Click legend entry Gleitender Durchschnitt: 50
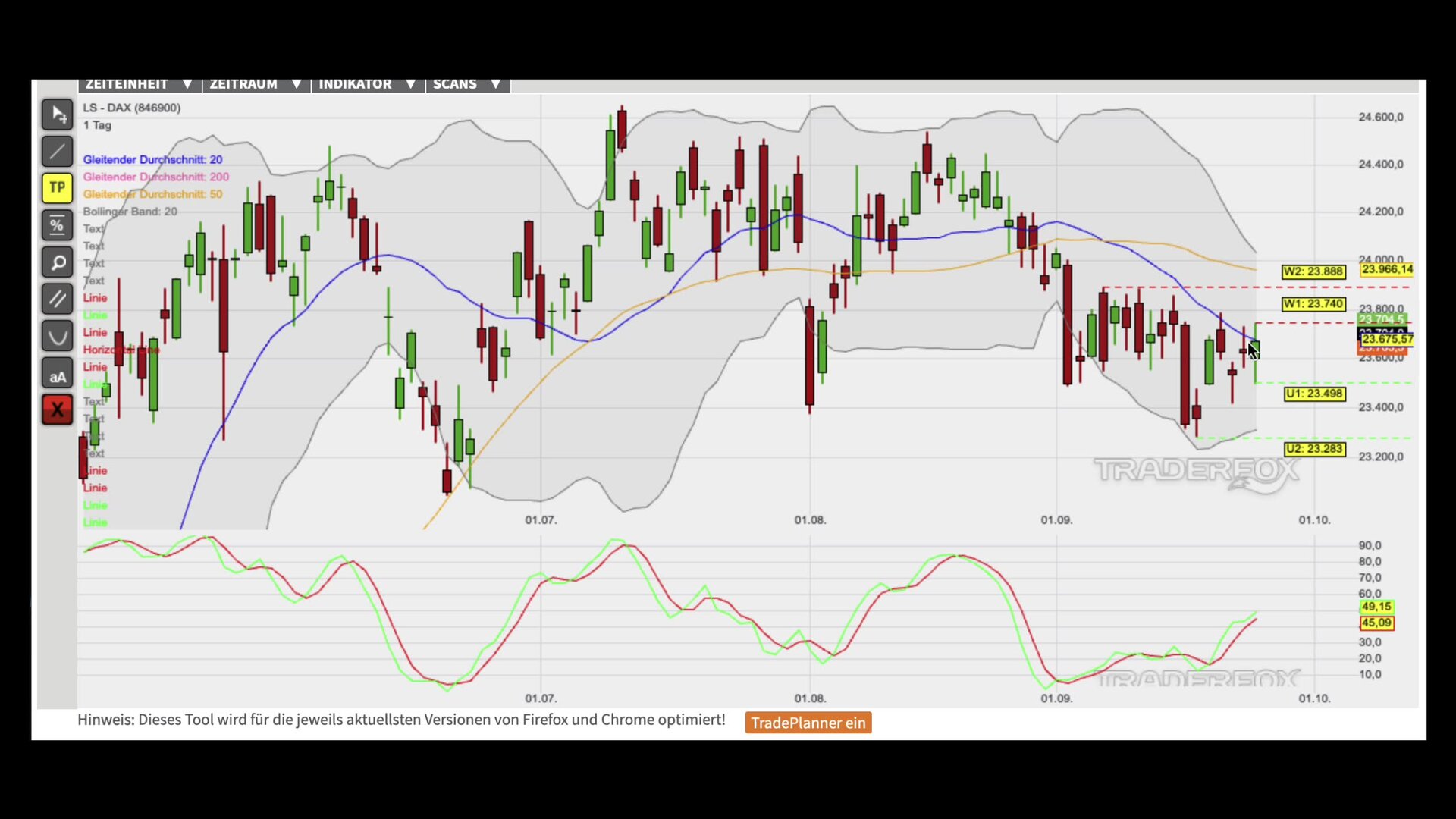This screenshot has height=819, width=1456. (x=152, y=194)
